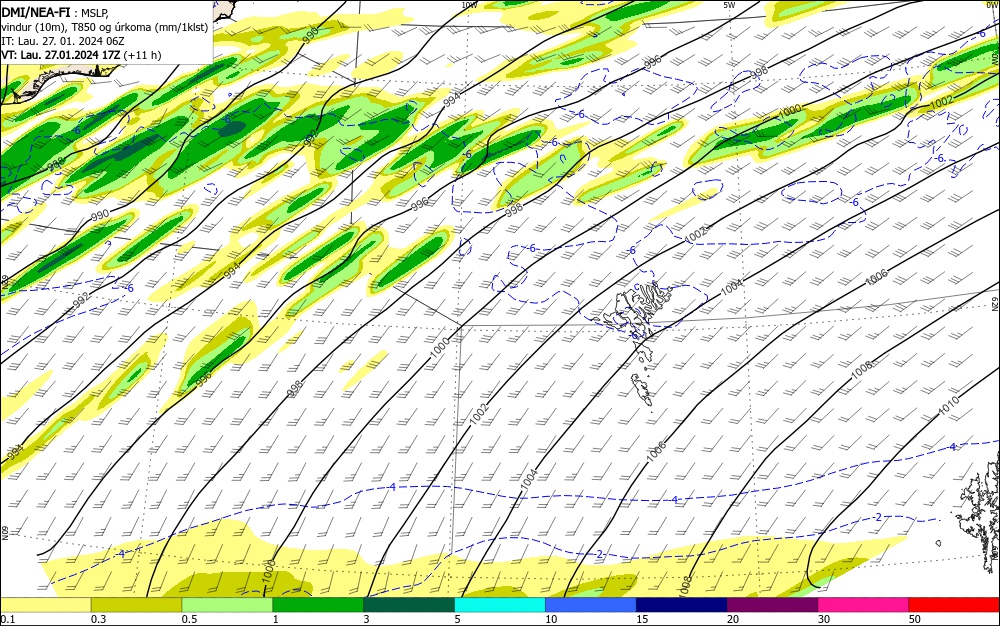Click the red above-50 legend swatch
This screenshot has height=626, width=1000.
pyautogui.click(x=954, y=605)
